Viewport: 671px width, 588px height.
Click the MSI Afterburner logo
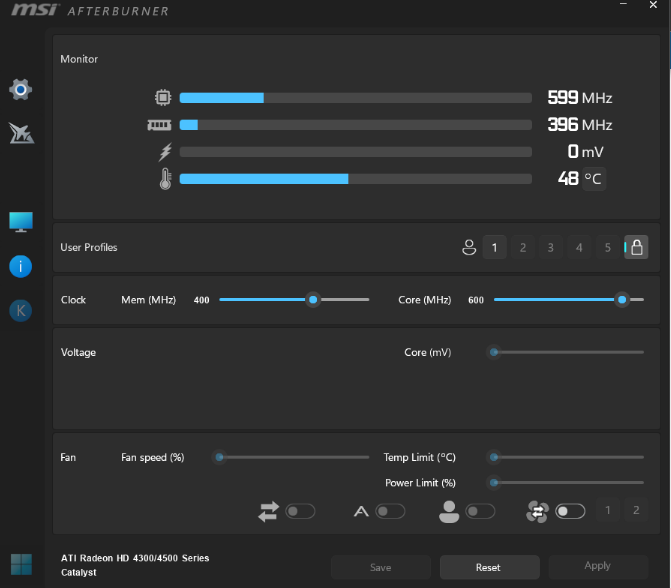coord(90,10)
